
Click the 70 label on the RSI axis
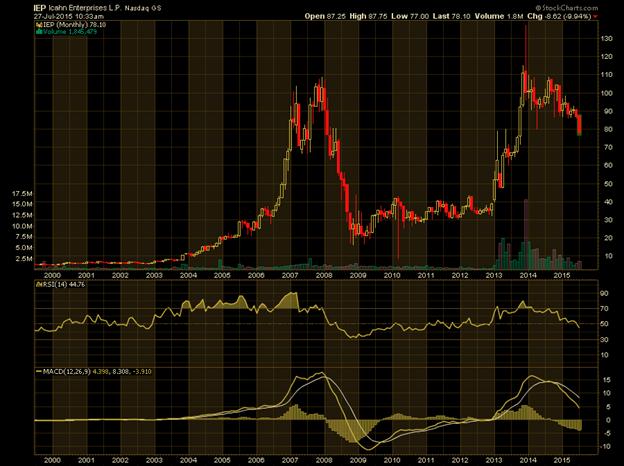click(x=604, y=309)
